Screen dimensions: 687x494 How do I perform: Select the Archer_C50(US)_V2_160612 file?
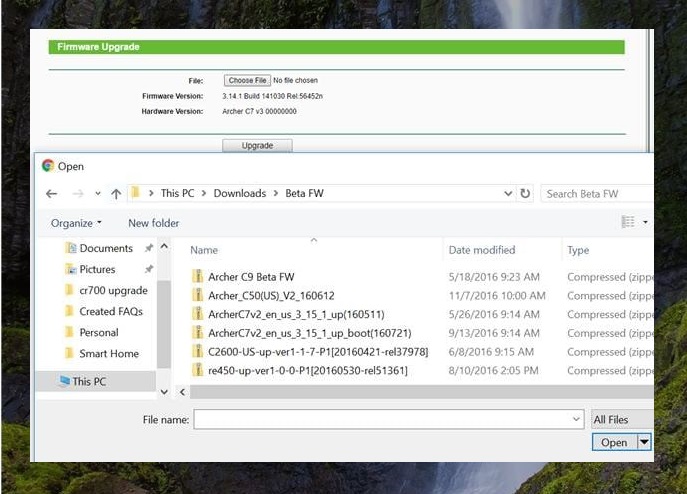271,295
